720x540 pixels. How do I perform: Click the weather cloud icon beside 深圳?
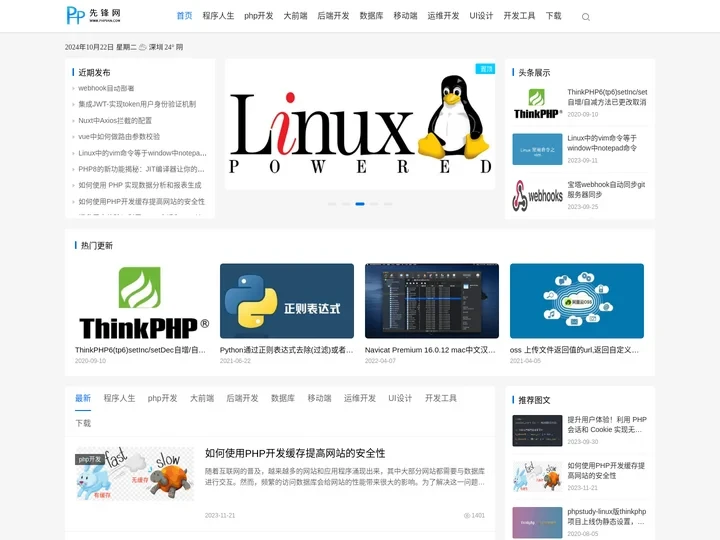click(143, 47)
